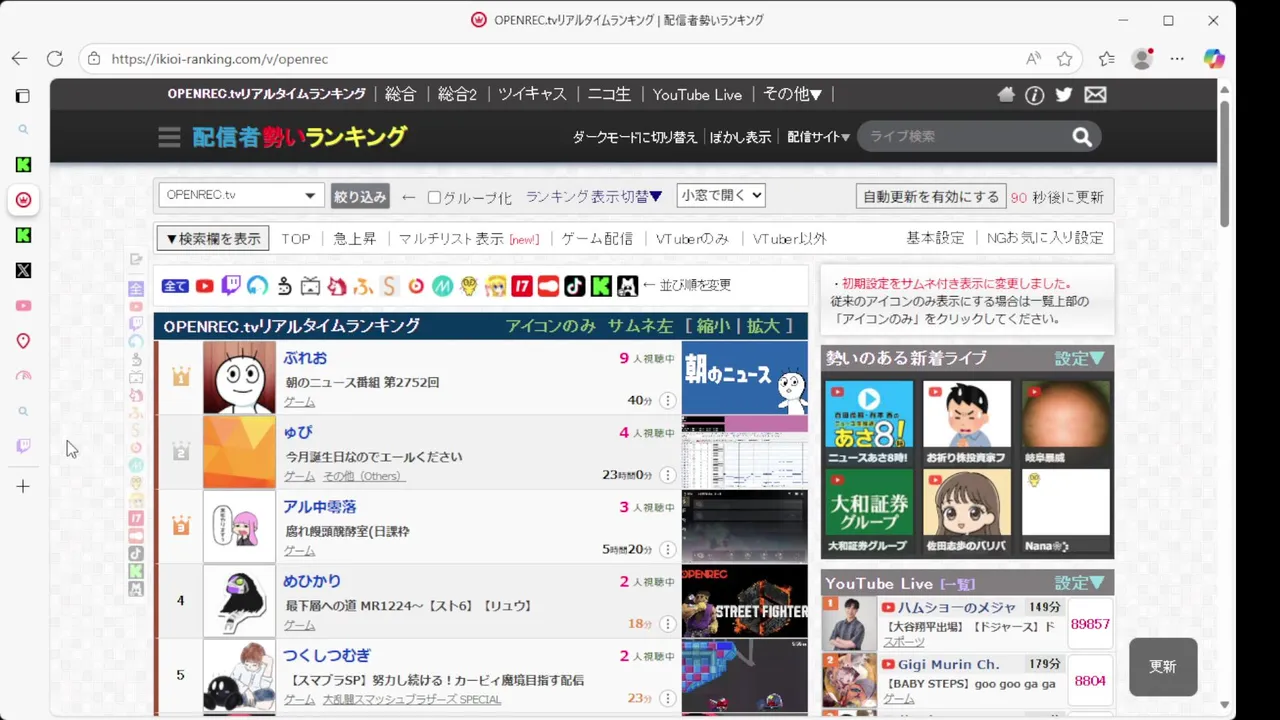Open NGお気に入り設定 link
The width and height of the screenshot is (1280, 720).
click(1045, 239)
